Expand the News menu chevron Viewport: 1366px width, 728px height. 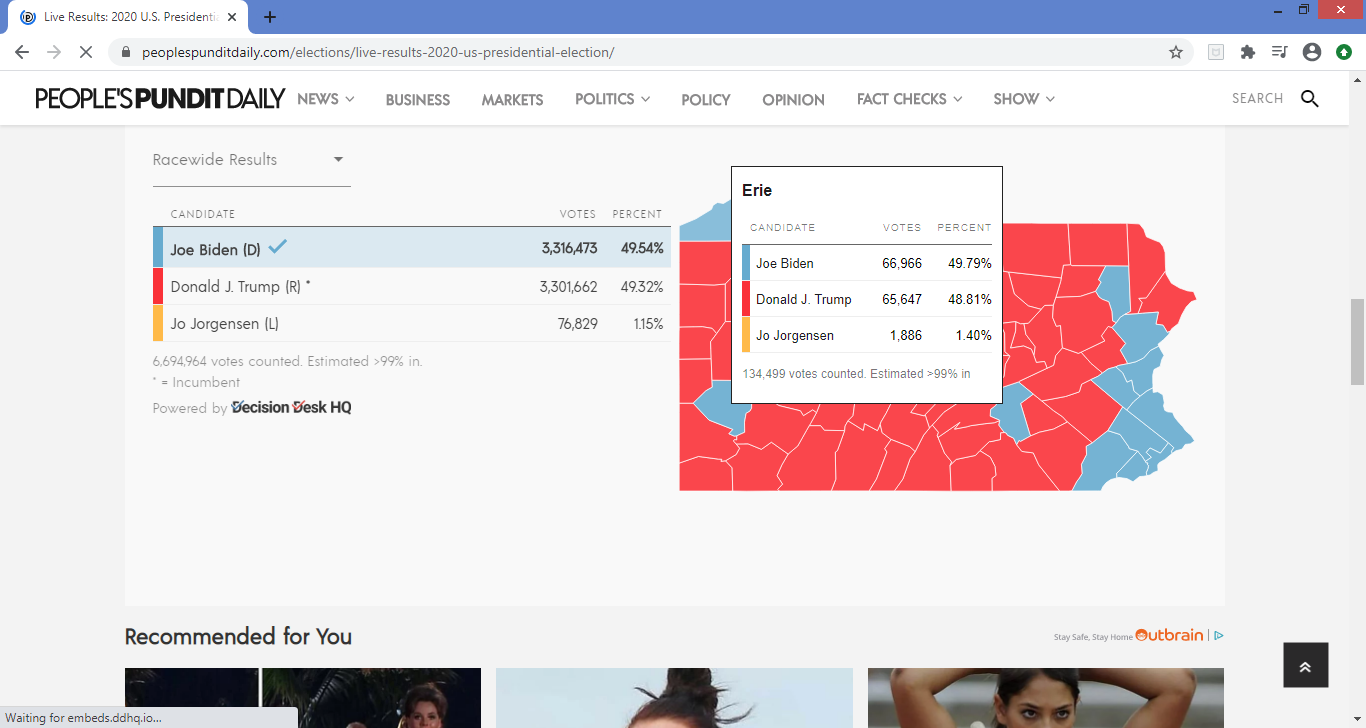349,99
